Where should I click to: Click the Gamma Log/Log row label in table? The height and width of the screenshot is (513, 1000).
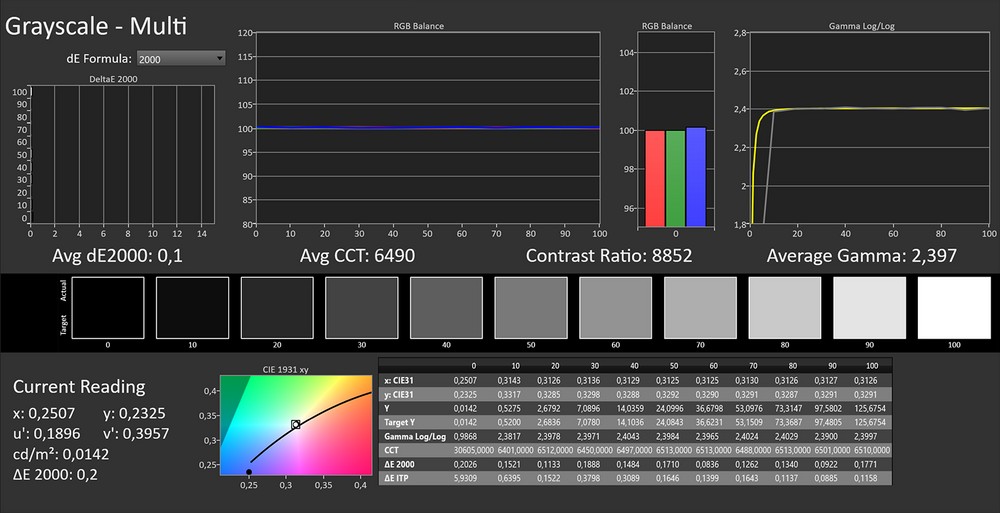(410, 437)
